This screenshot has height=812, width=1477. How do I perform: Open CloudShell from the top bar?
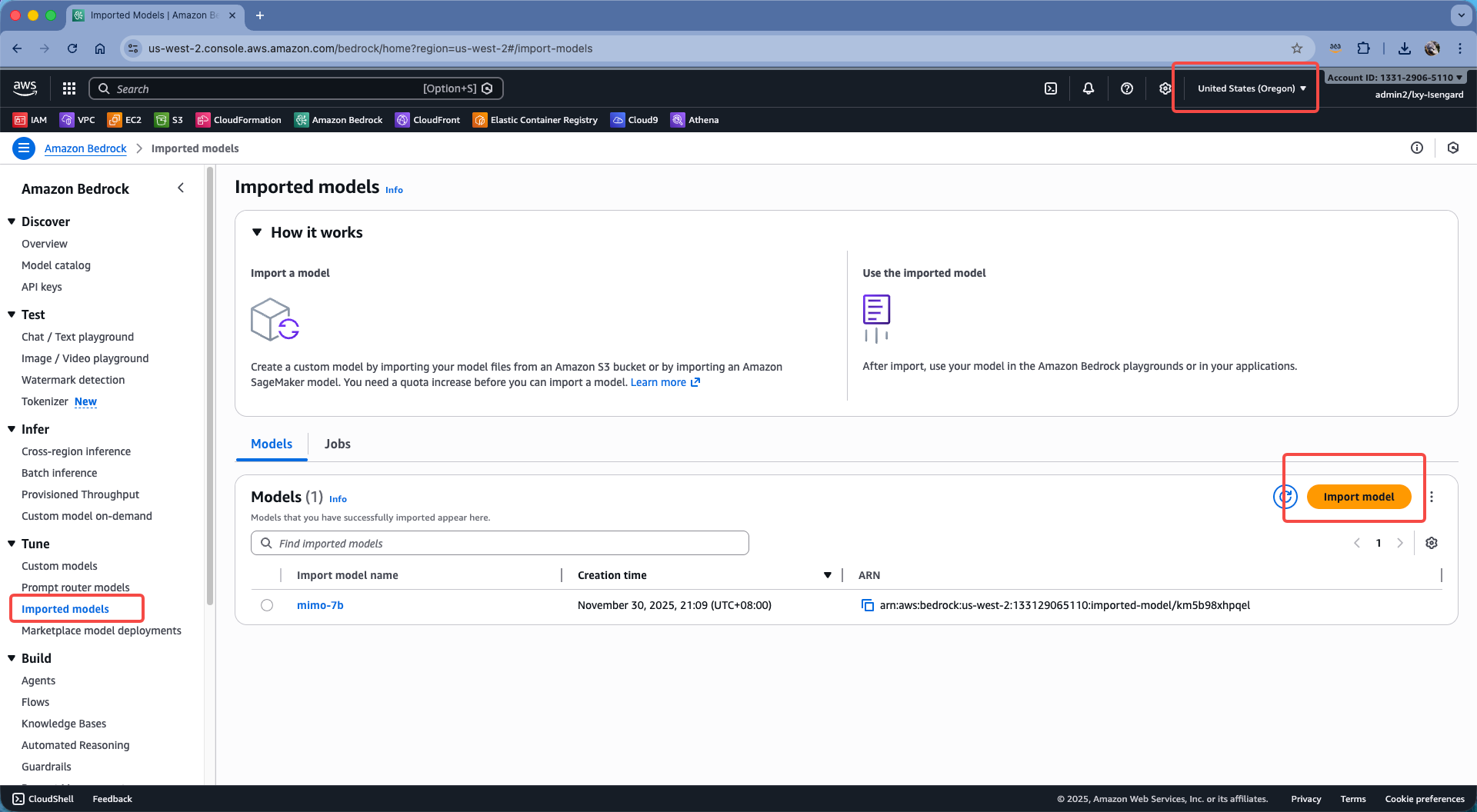tap(1051, 88)
